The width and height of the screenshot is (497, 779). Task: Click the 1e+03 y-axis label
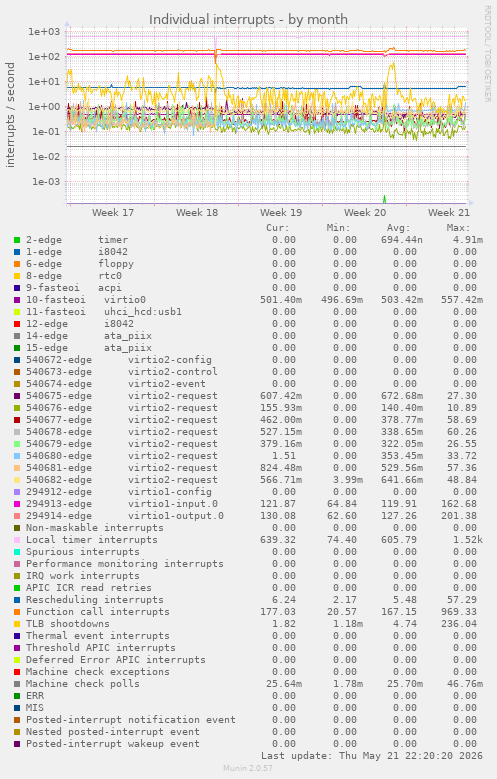[44, 32]
